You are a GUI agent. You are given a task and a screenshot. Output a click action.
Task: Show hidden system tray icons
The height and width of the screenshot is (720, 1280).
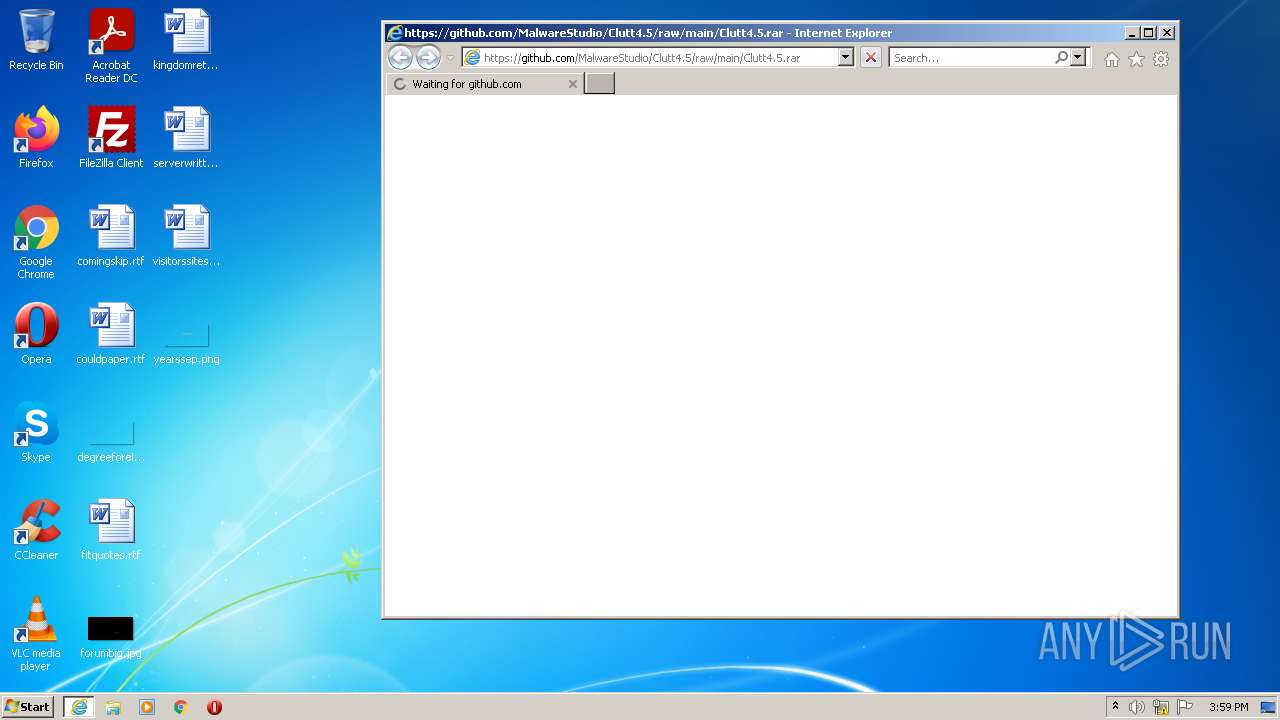1115,707
